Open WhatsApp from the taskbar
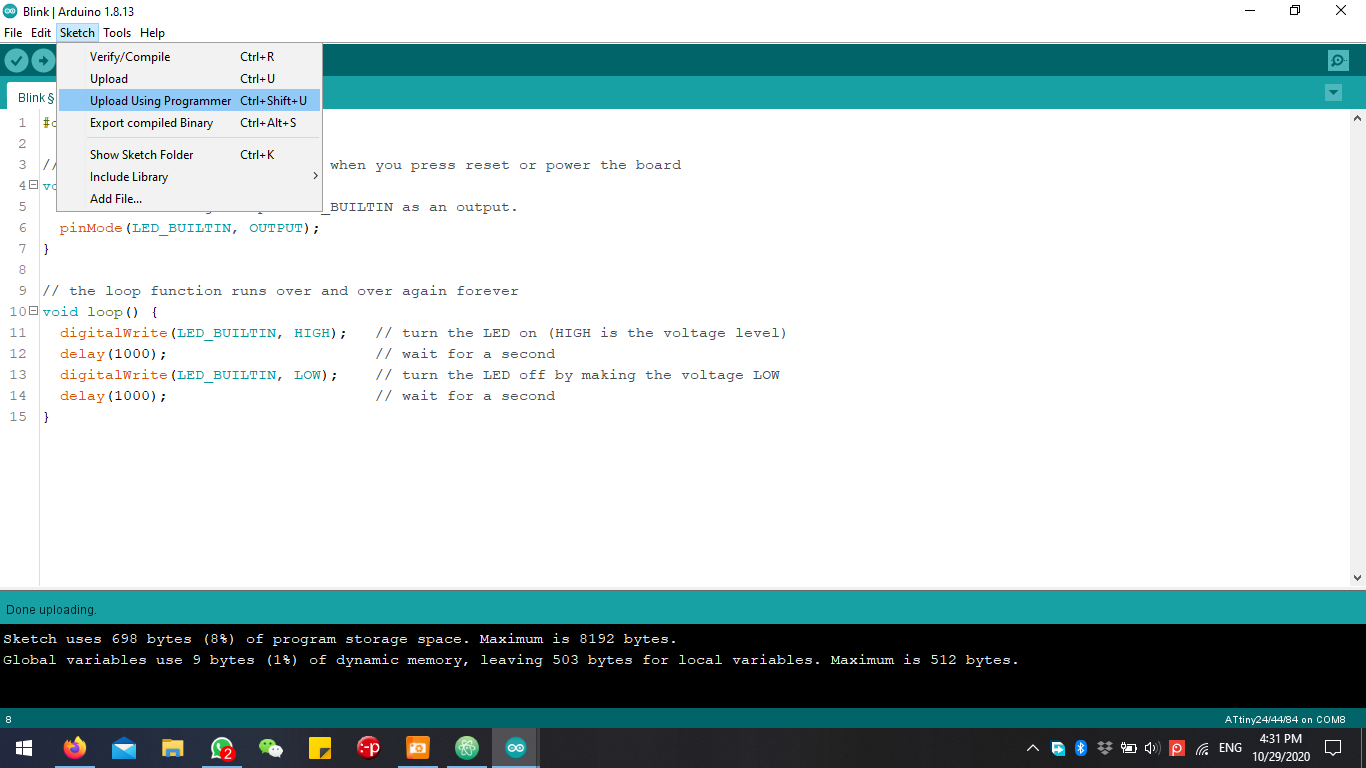The width and height of the screenshot is (1366, 768). click(x=222, y=748)
